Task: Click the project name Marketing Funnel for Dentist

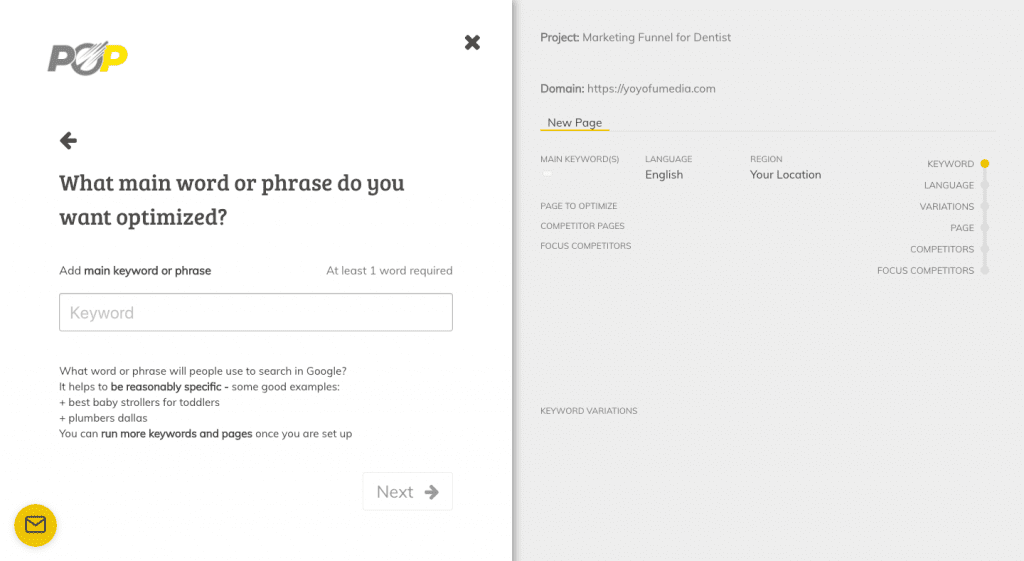Action: [656, 38]
